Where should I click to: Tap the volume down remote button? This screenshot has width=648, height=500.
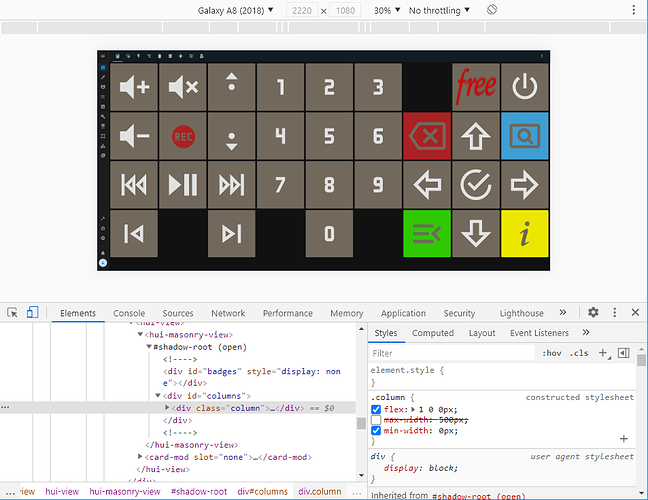click(x=134, y=136)
